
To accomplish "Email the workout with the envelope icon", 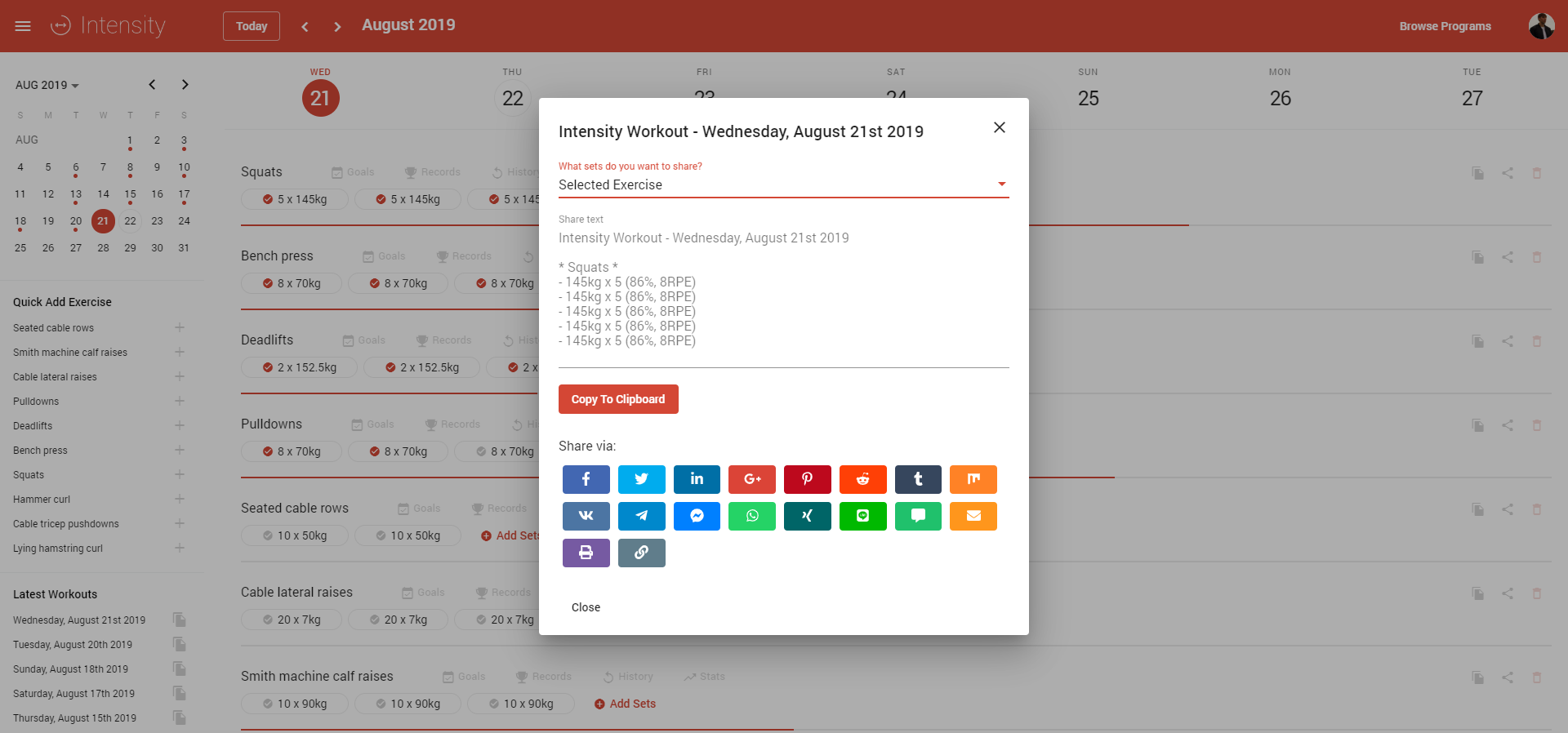I will [973, 516].
